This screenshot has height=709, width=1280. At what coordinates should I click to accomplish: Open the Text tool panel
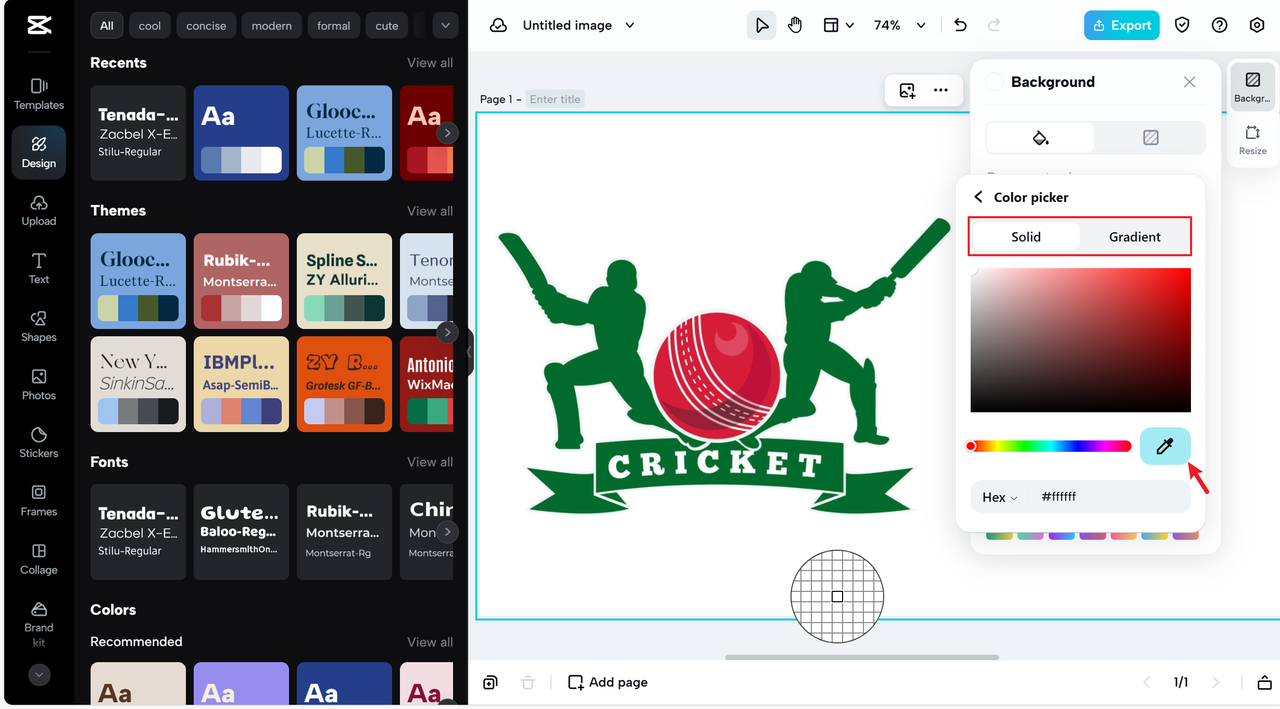coord(39,269)
